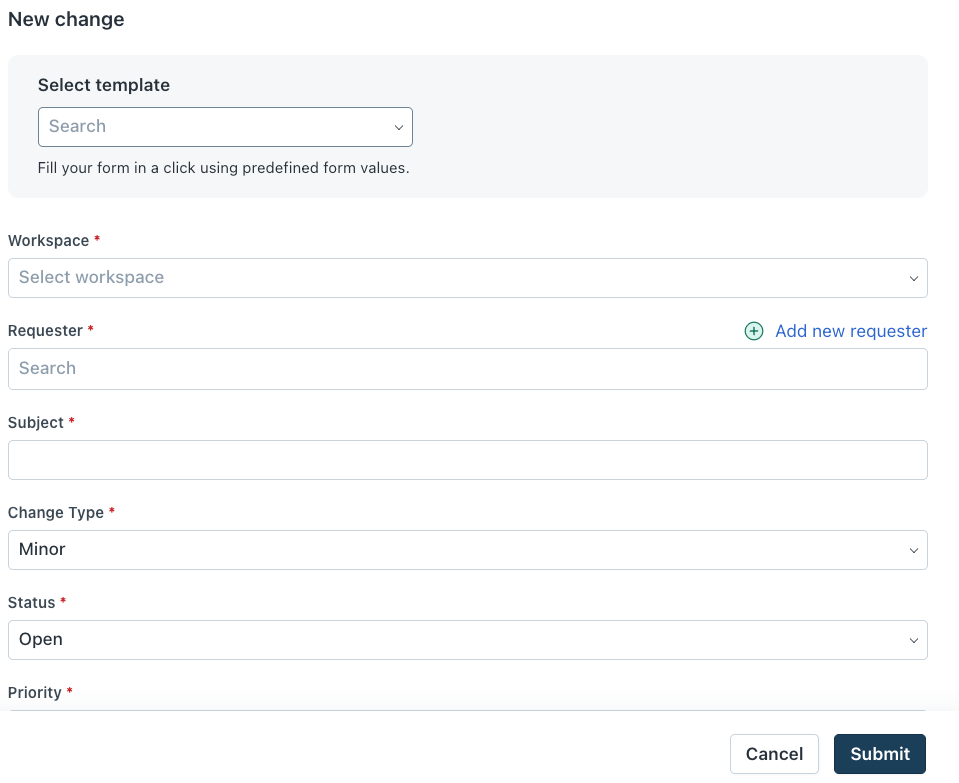Click the Subject field label

click(x=35, y=423)
